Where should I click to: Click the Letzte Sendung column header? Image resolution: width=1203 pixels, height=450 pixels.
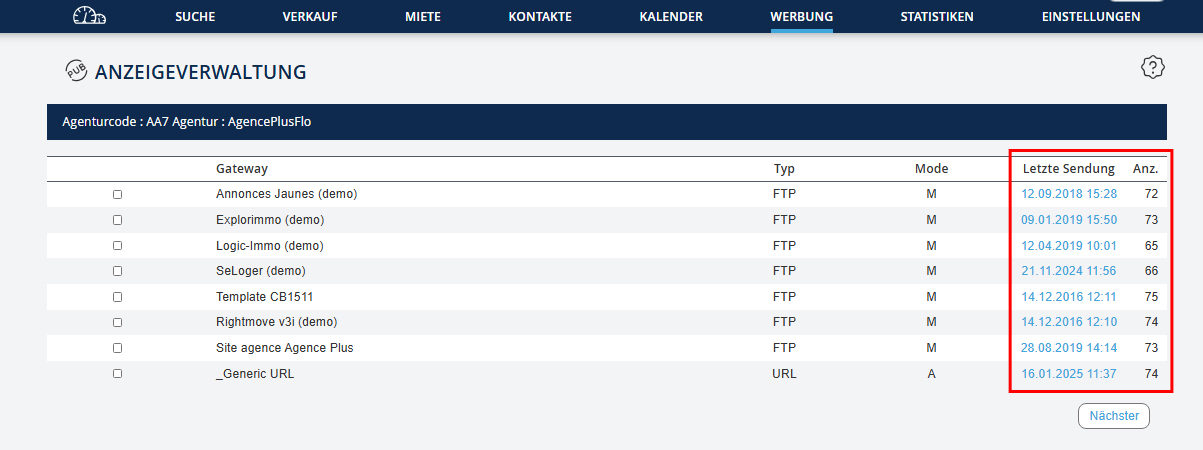[1068, 168]
